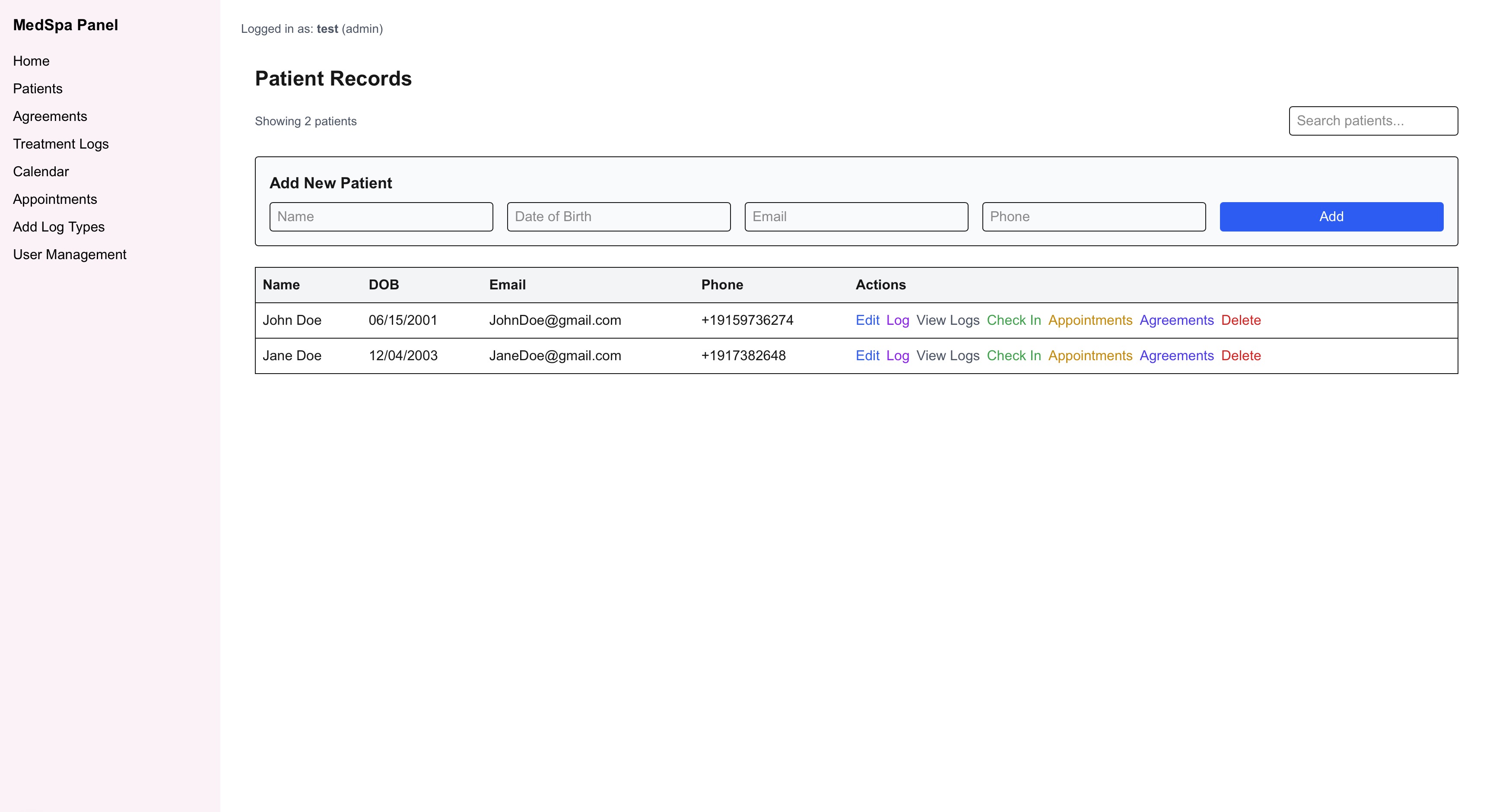The width and height of the screenshot is (1493, 812).
Task: Open Appointments for John Doe
Action: pyautogui.click(x=1090, y=320)
